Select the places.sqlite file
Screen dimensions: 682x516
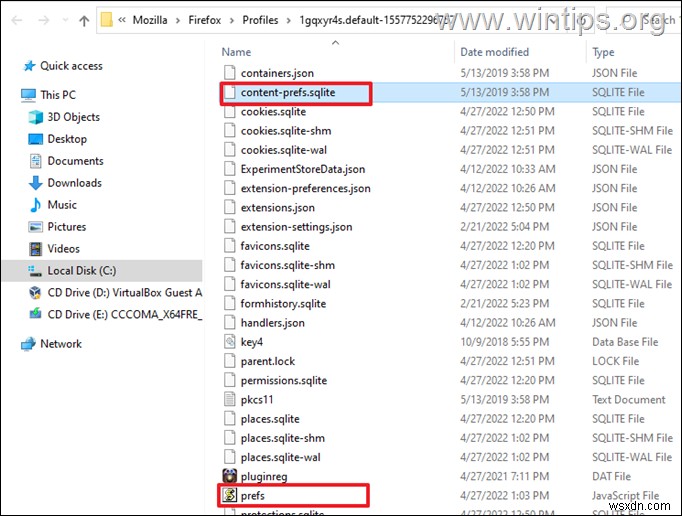[270, 419]
